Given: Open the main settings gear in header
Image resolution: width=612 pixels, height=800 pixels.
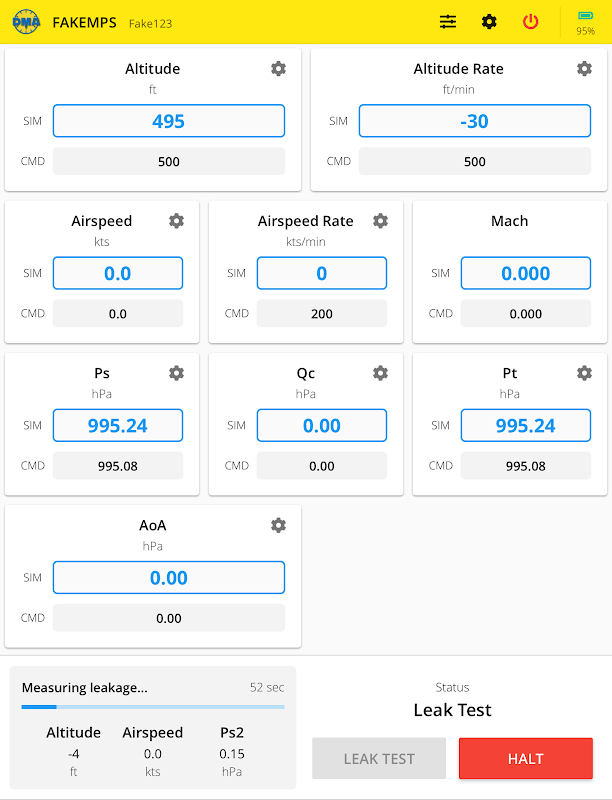Looking at the screenshot, I should 489,21.
